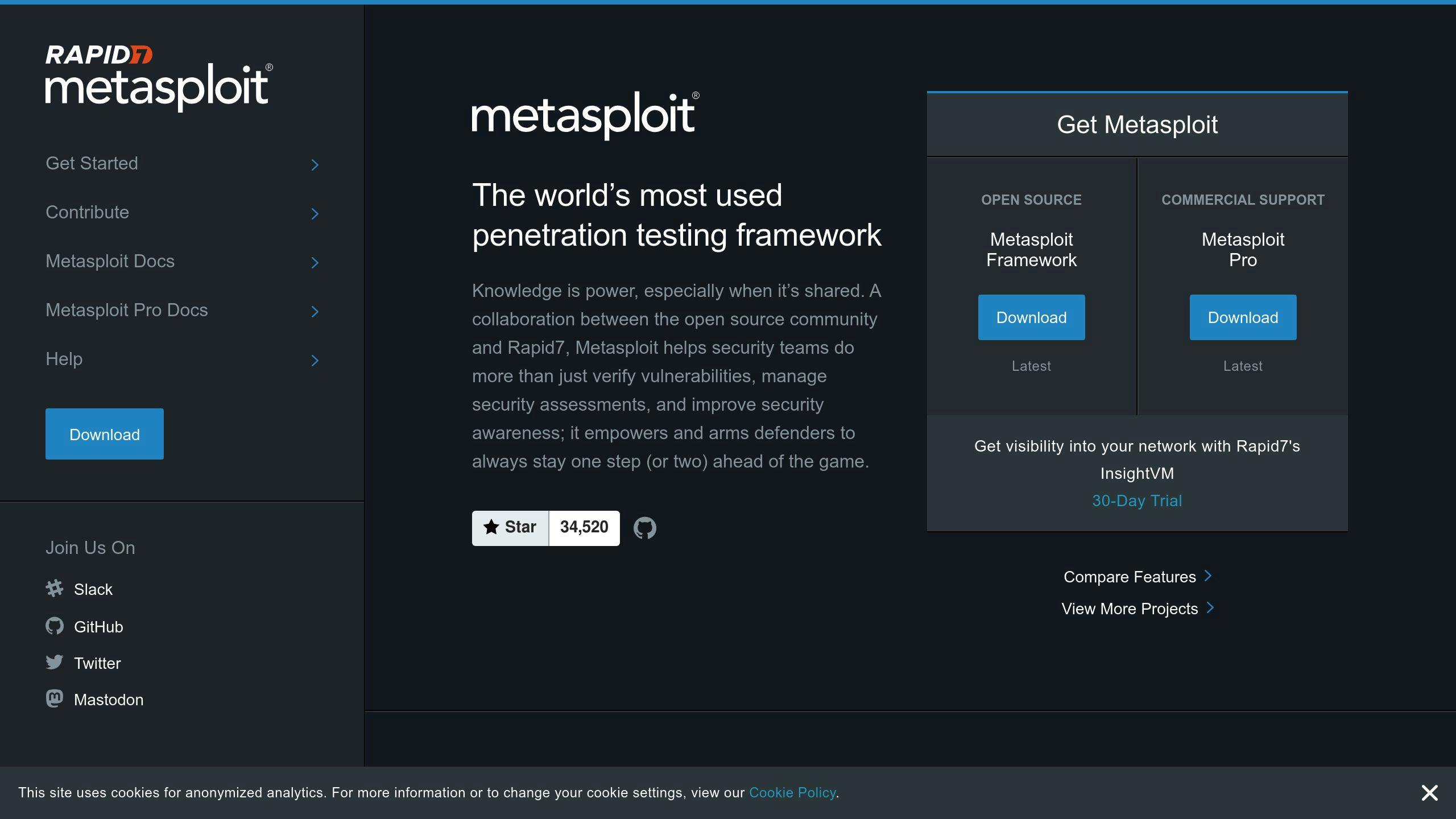Open the Help menu item
The width and height of the screenshot is (1456, 819).
[x=64, y=359]
